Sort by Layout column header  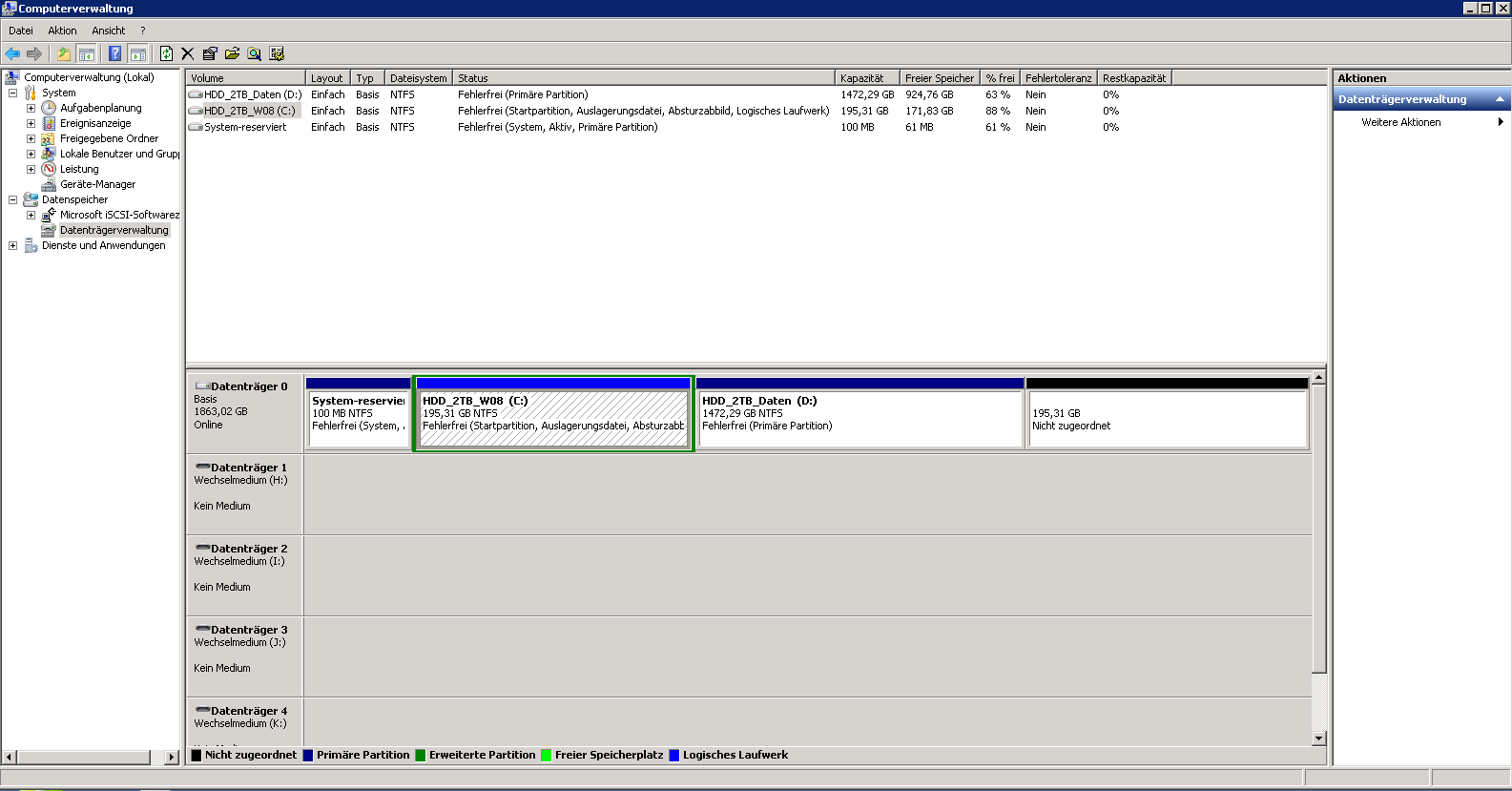[x=327, y=78]
